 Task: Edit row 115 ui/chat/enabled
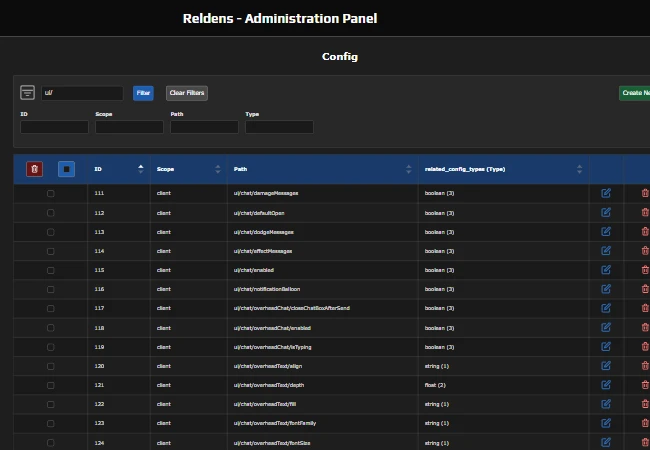[x=606, y=270]
